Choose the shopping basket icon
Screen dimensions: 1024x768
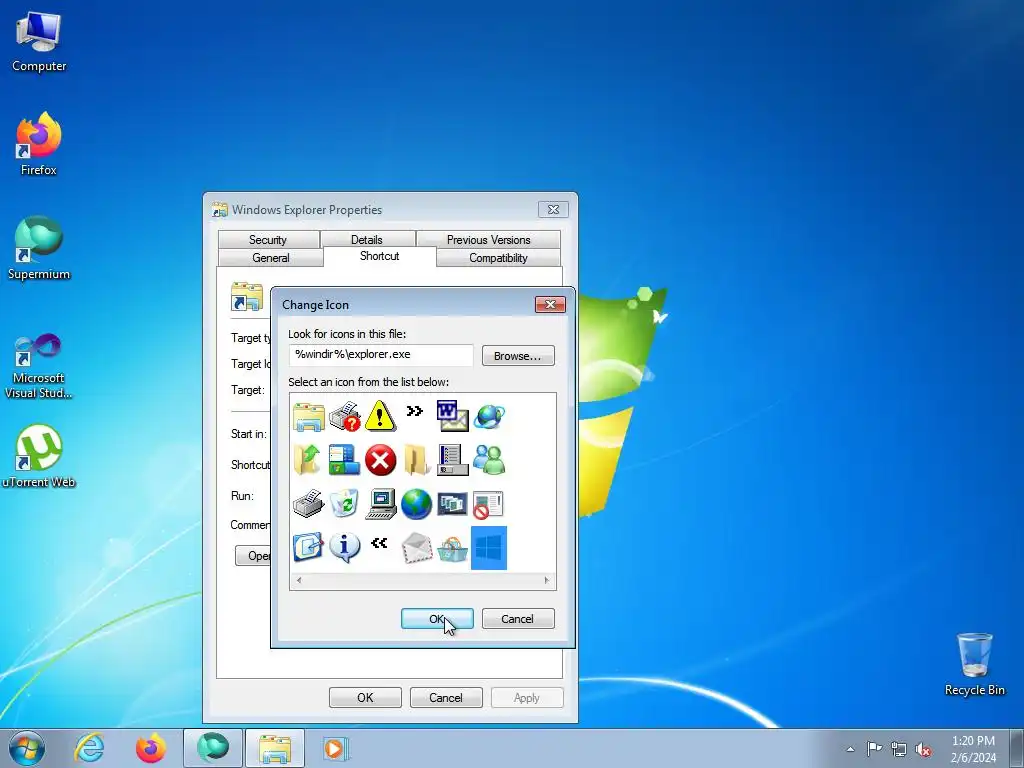pyautogui.click(x=453, y=549)
